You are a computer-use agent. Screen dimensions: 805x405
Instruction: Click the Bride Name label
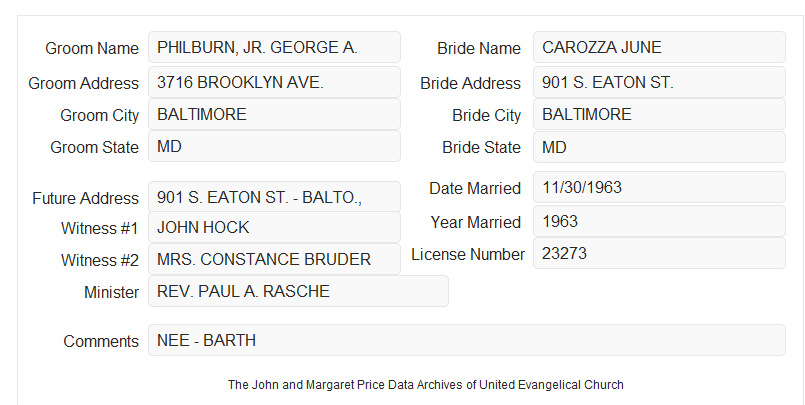tap(478, 48)
